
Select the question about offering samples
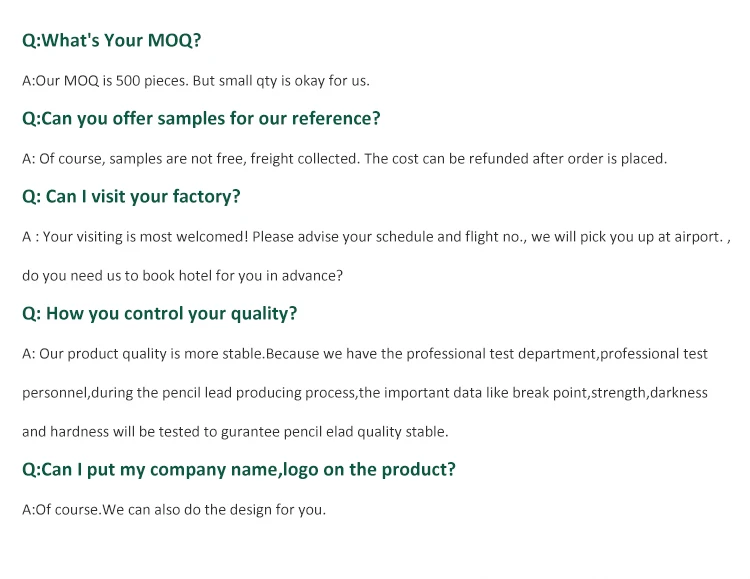click(x=201, y=119)
